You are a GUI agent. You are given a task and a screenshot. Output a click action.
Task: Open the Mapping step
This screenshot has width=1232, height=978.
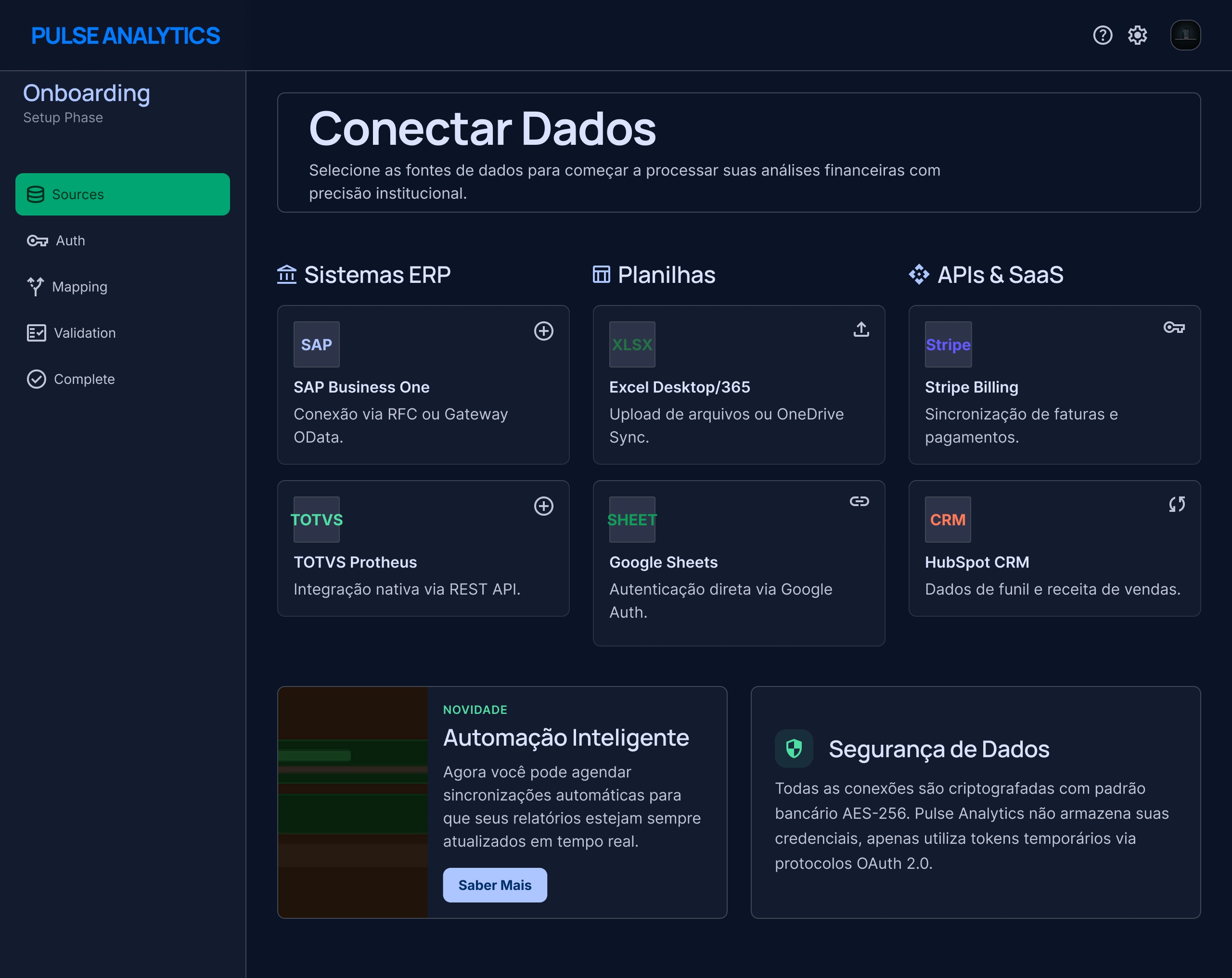(x=122, y=287)
